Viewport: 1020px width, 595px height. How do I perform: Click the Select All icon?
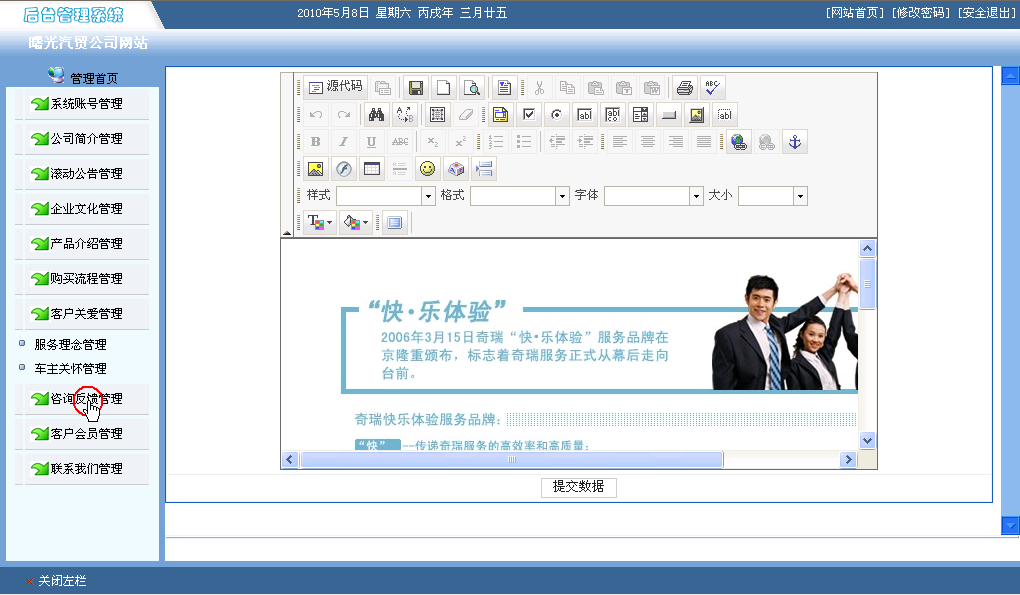click(437, 115)
